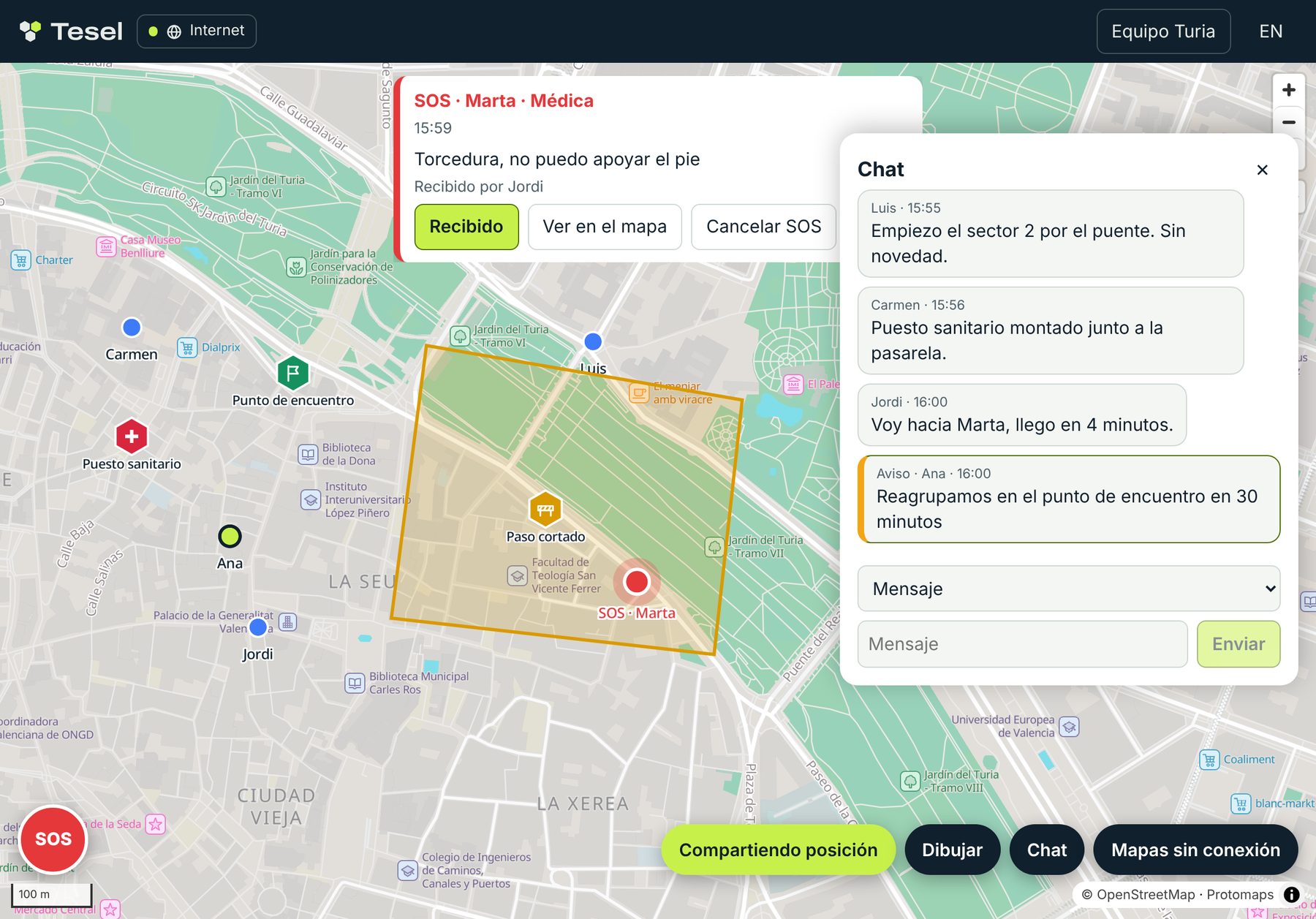Click Jardín del Turia Tramo VII icon
Image resolution: width=1316 pixels, height=919 pixels.
pos(714,547)
